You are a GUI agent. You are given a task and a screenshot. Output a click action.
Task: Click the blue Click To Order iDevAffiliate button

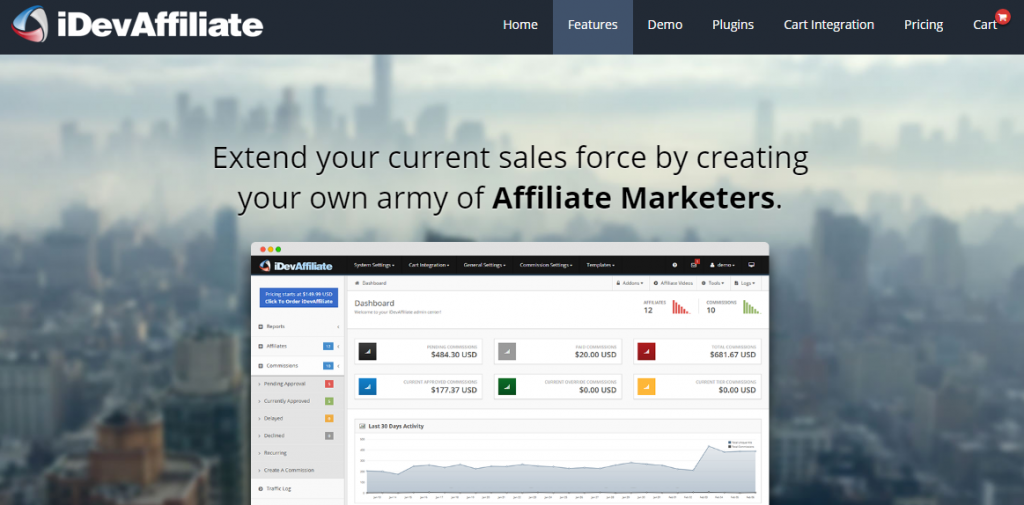[298, 298]
